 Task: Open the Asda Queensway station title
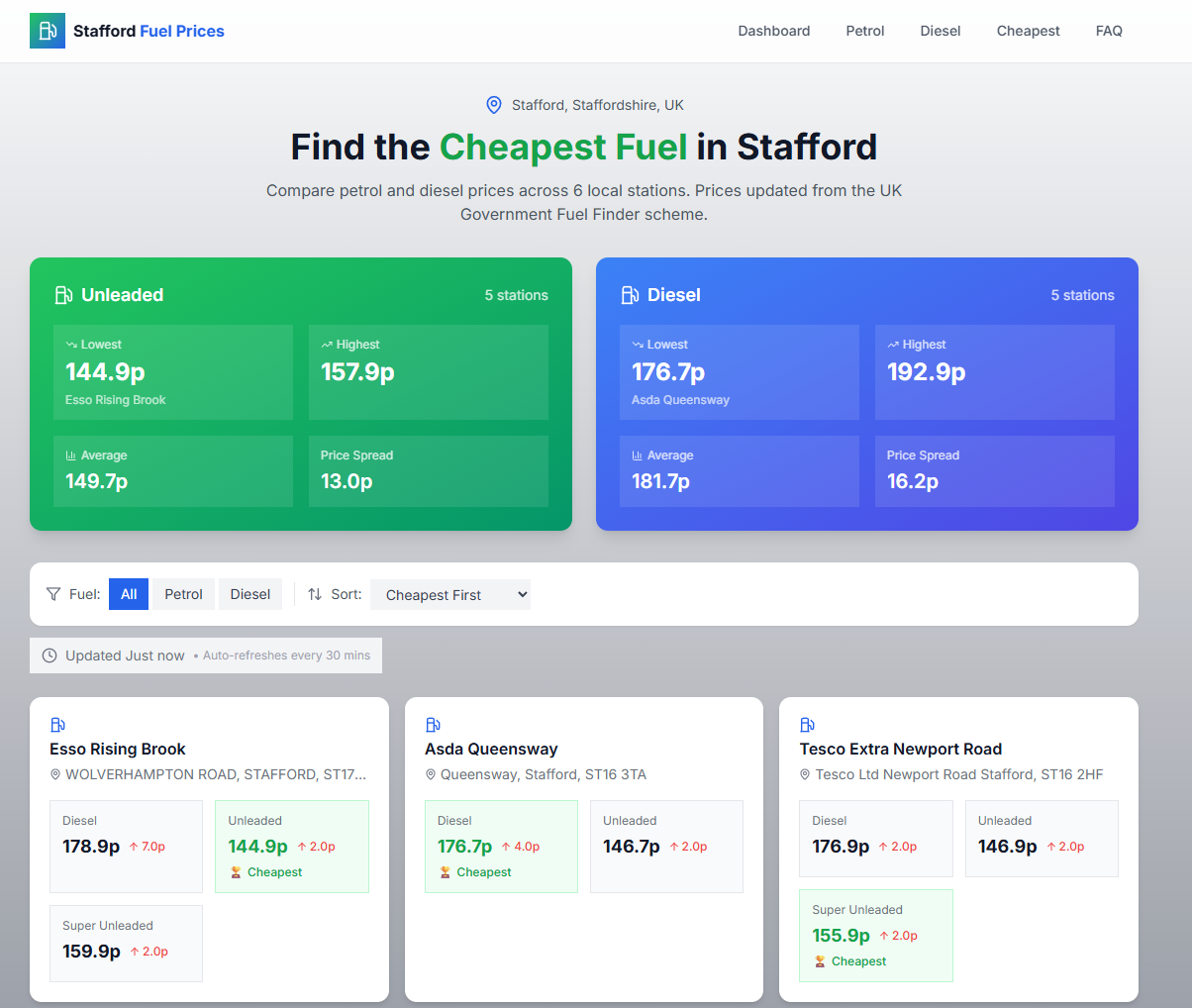491,749
